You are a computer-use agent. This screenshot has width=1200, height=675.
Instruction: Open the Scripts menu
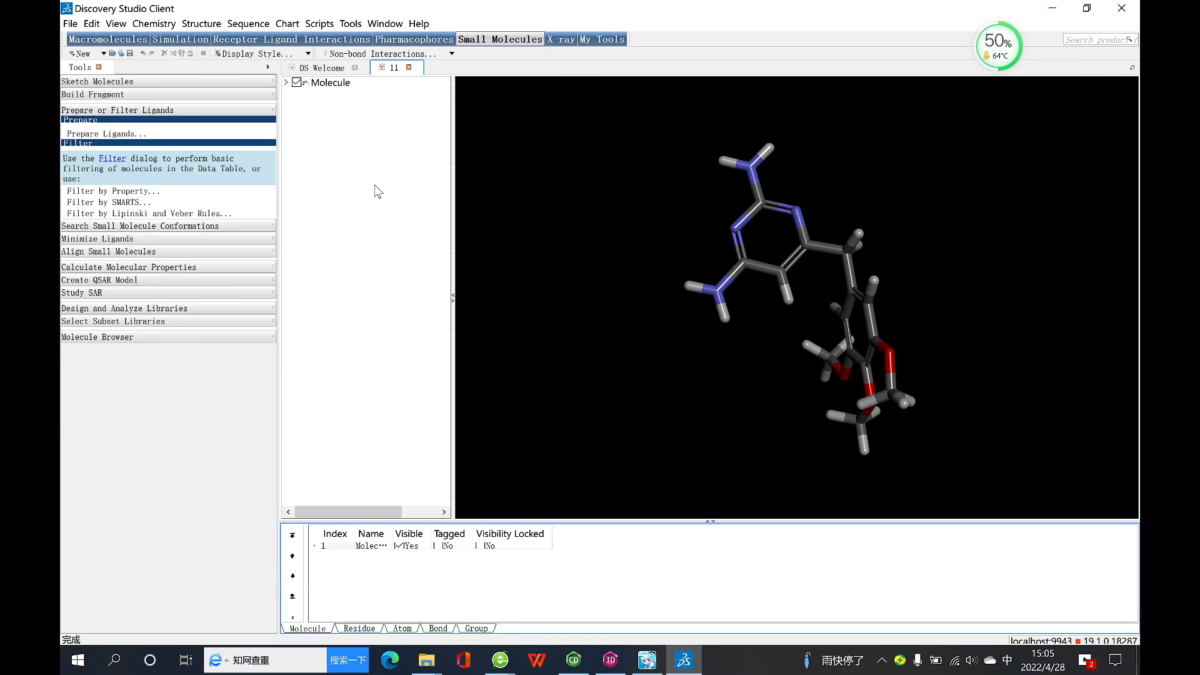[319, 24]
